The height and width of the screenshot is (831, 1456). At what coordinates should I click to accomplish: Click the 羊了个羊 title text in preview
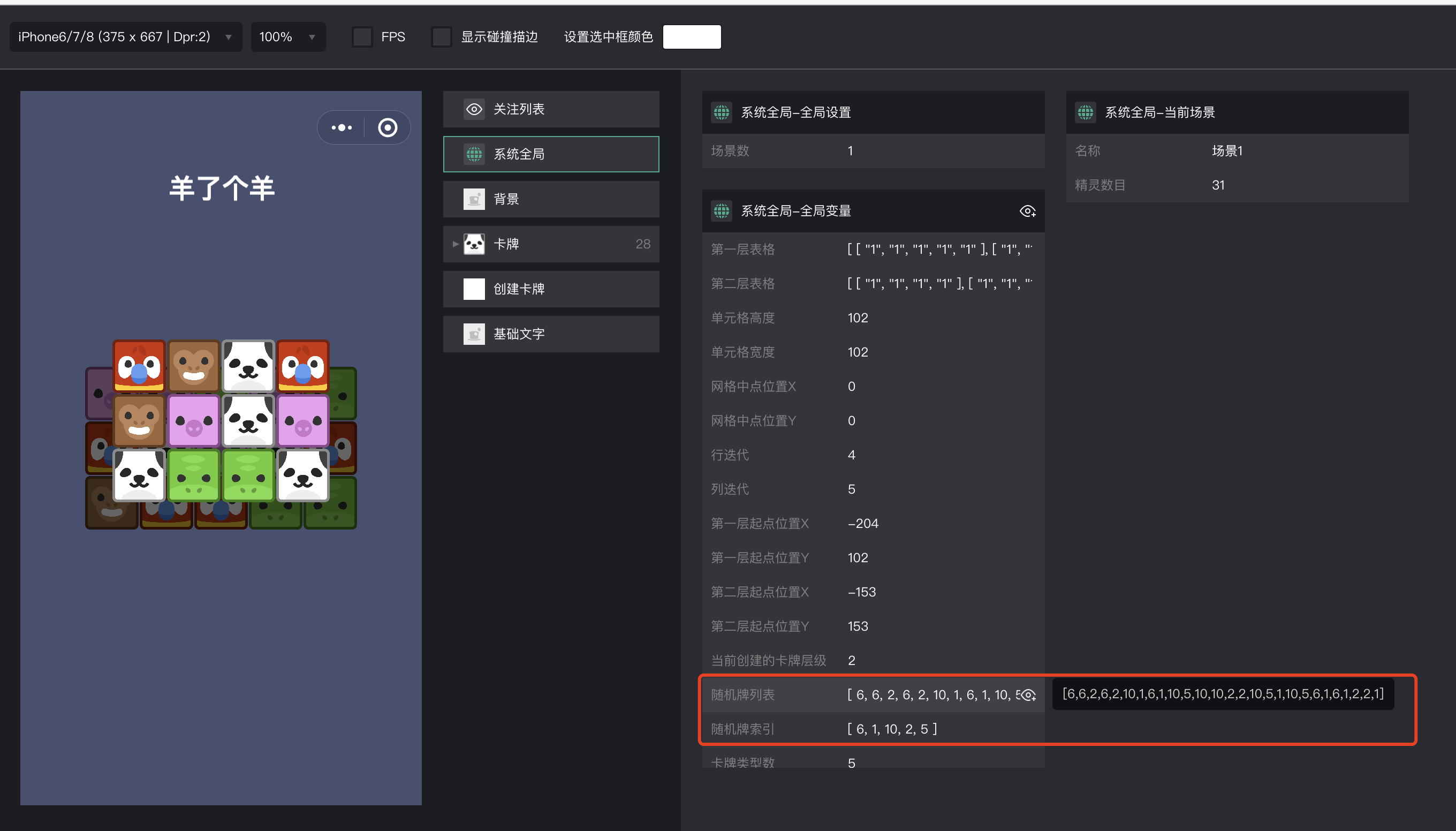tap(222, 188)
